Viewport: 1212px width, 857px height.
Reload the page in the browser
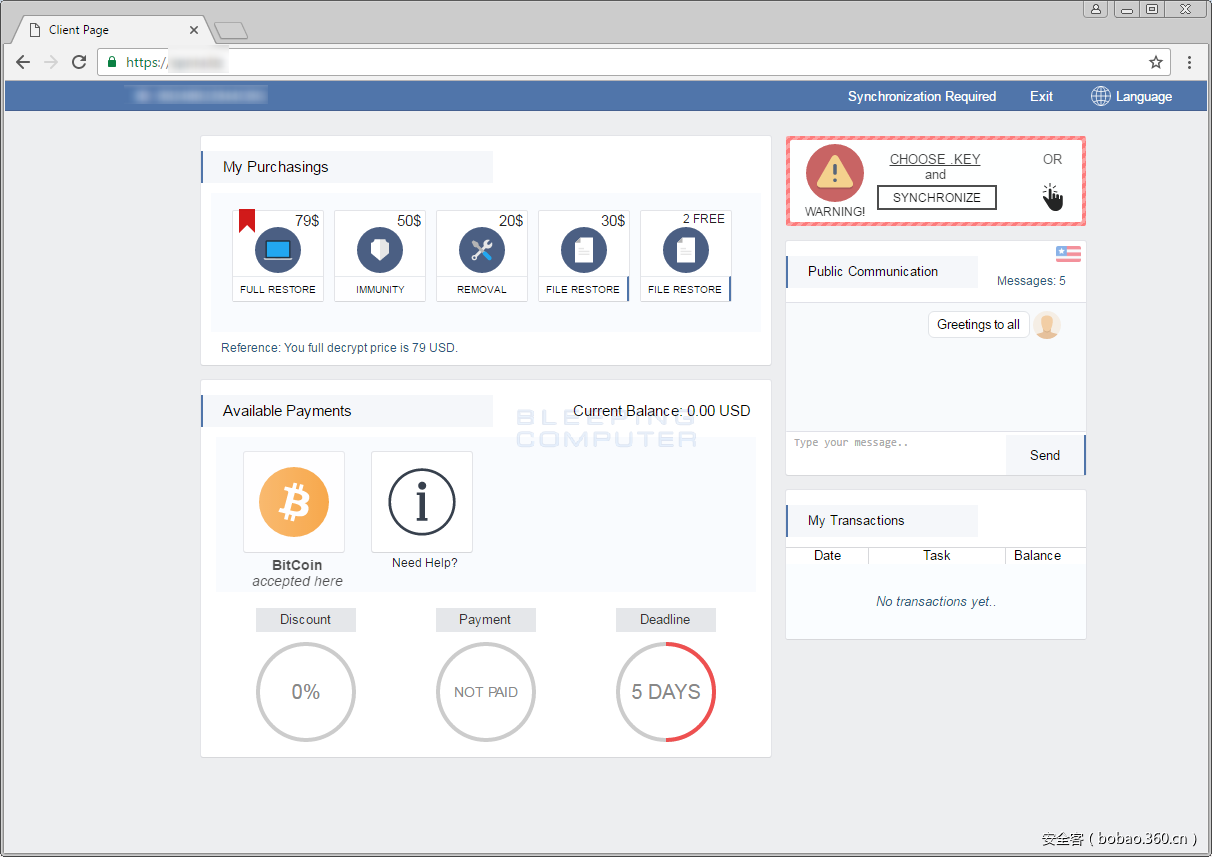tap(79, 62)
